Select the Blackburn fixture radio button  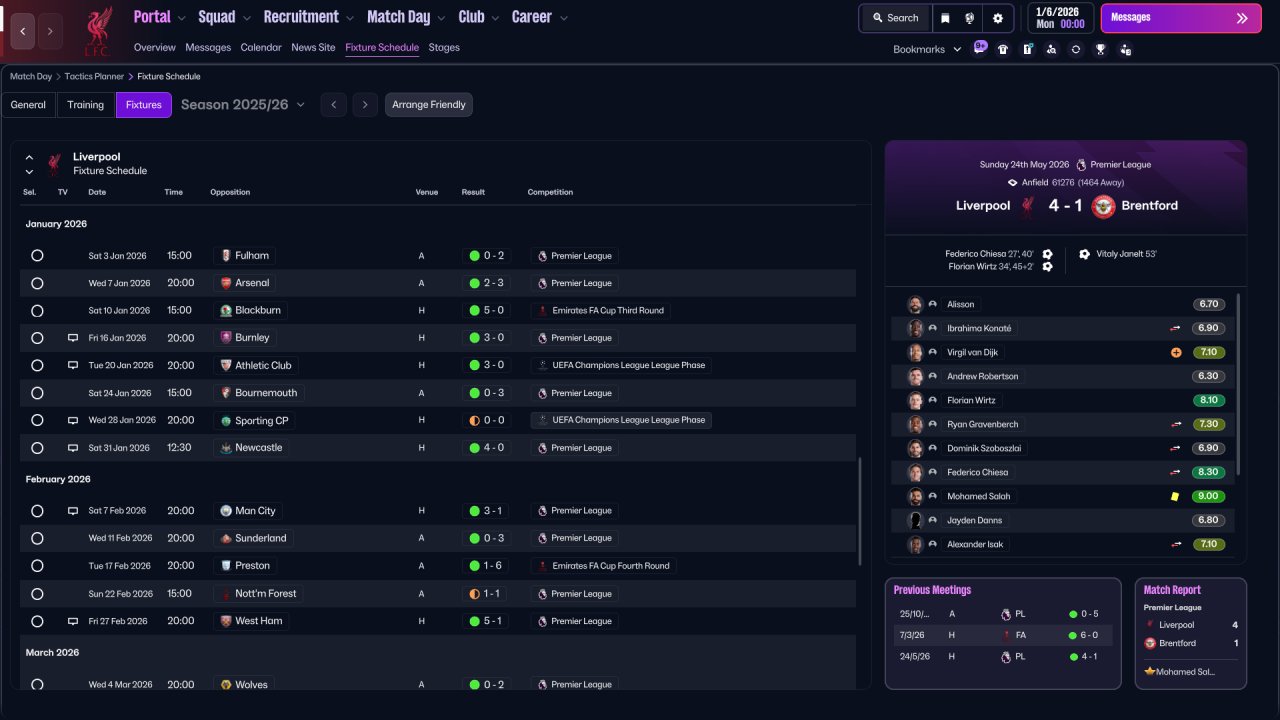pos(37,311)
